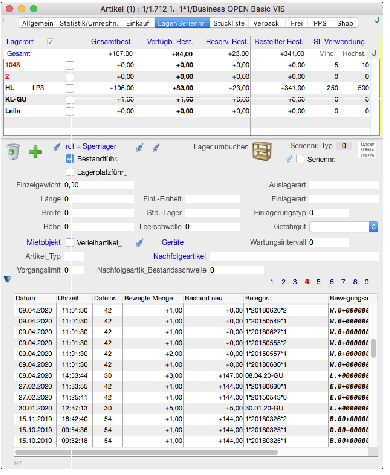The width and height of the screenshot is (390, 475).
Task: Toggle checkbox in the HL row
Action: click(x=70, y=88)
